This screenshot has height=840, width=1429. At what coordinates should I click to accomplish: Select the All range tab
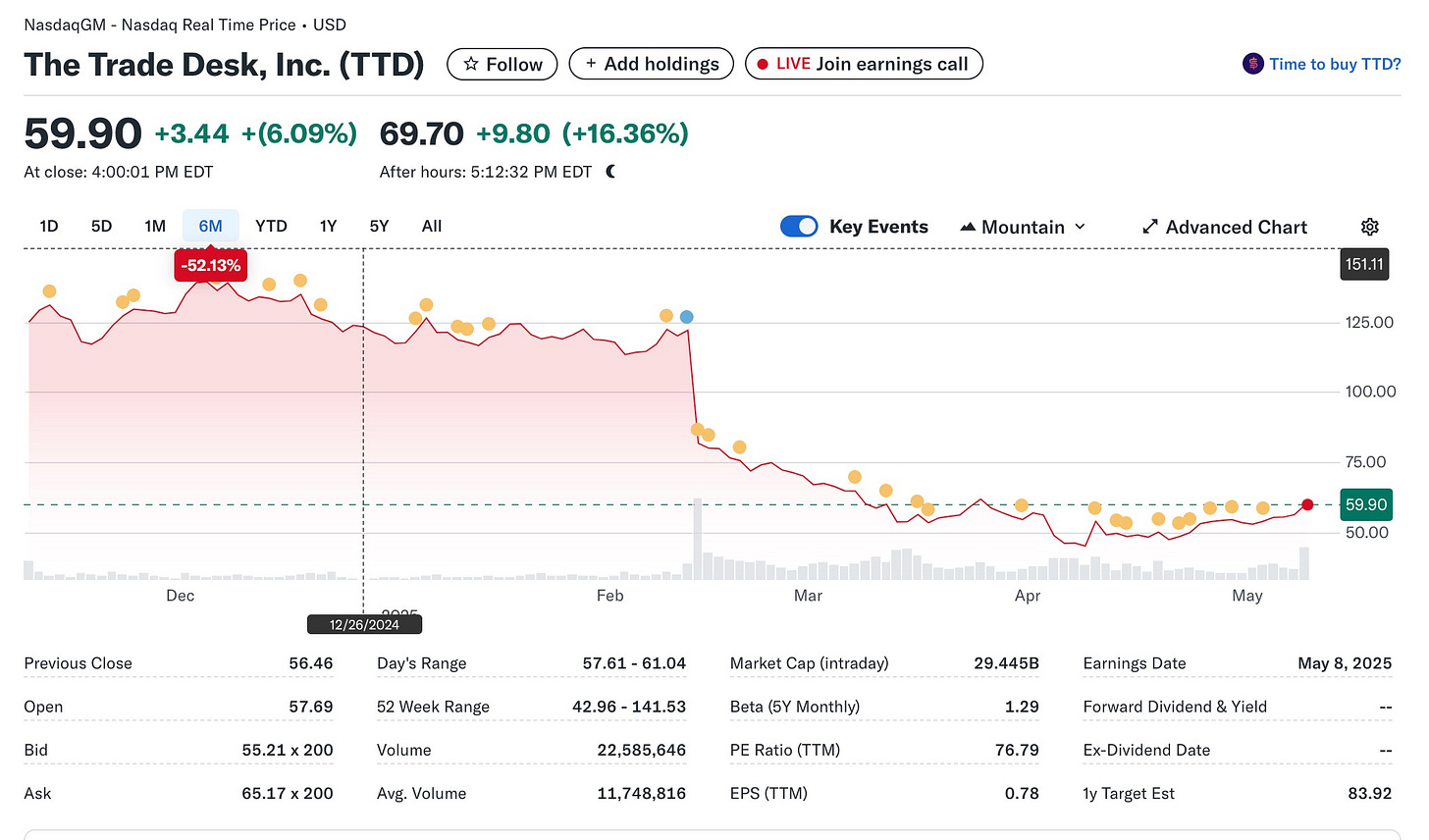pos(432,226)
